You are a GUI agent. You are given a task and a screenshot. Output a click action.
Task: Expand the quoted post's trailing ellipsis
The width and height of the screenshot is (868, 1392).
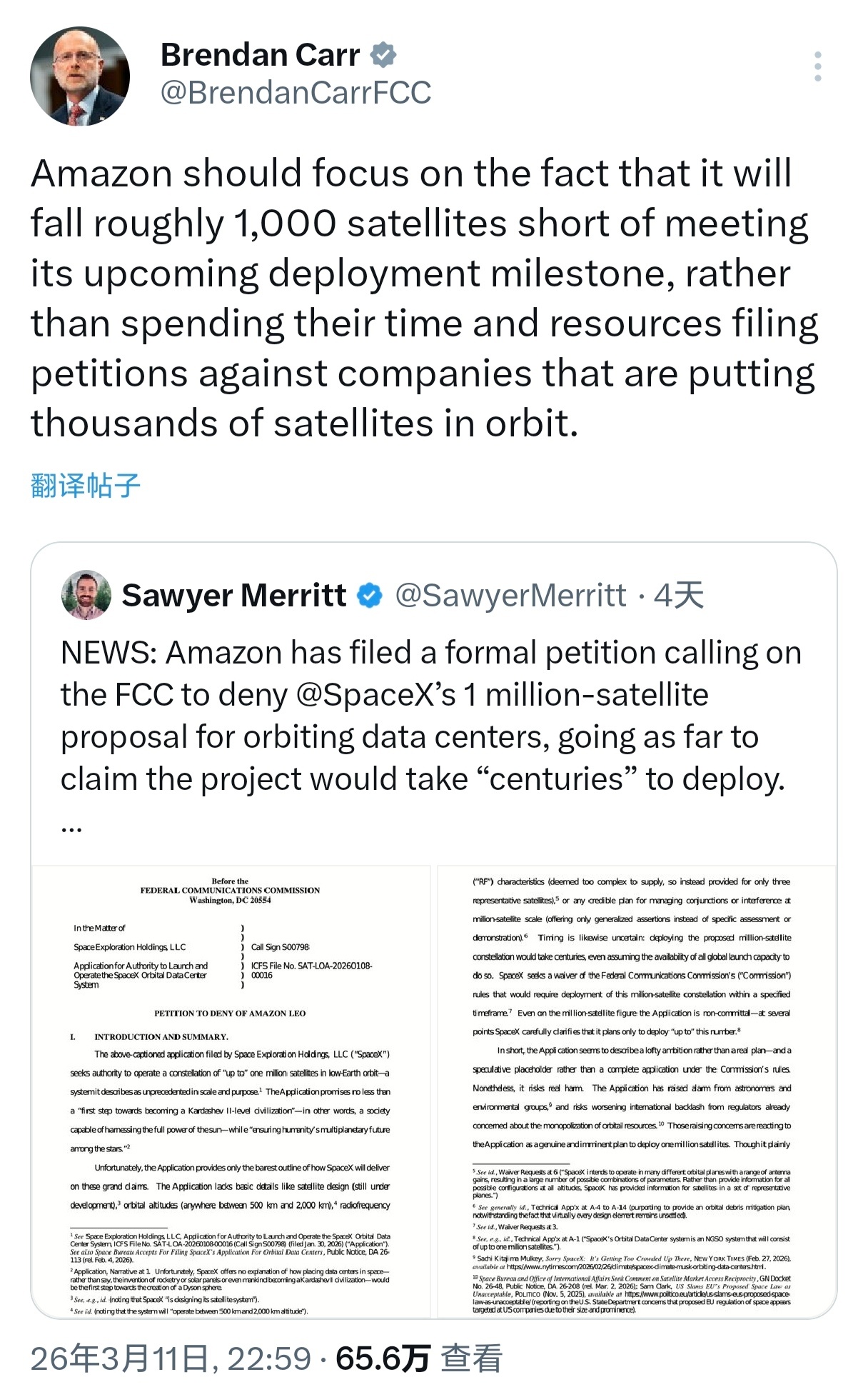[71, 827]
